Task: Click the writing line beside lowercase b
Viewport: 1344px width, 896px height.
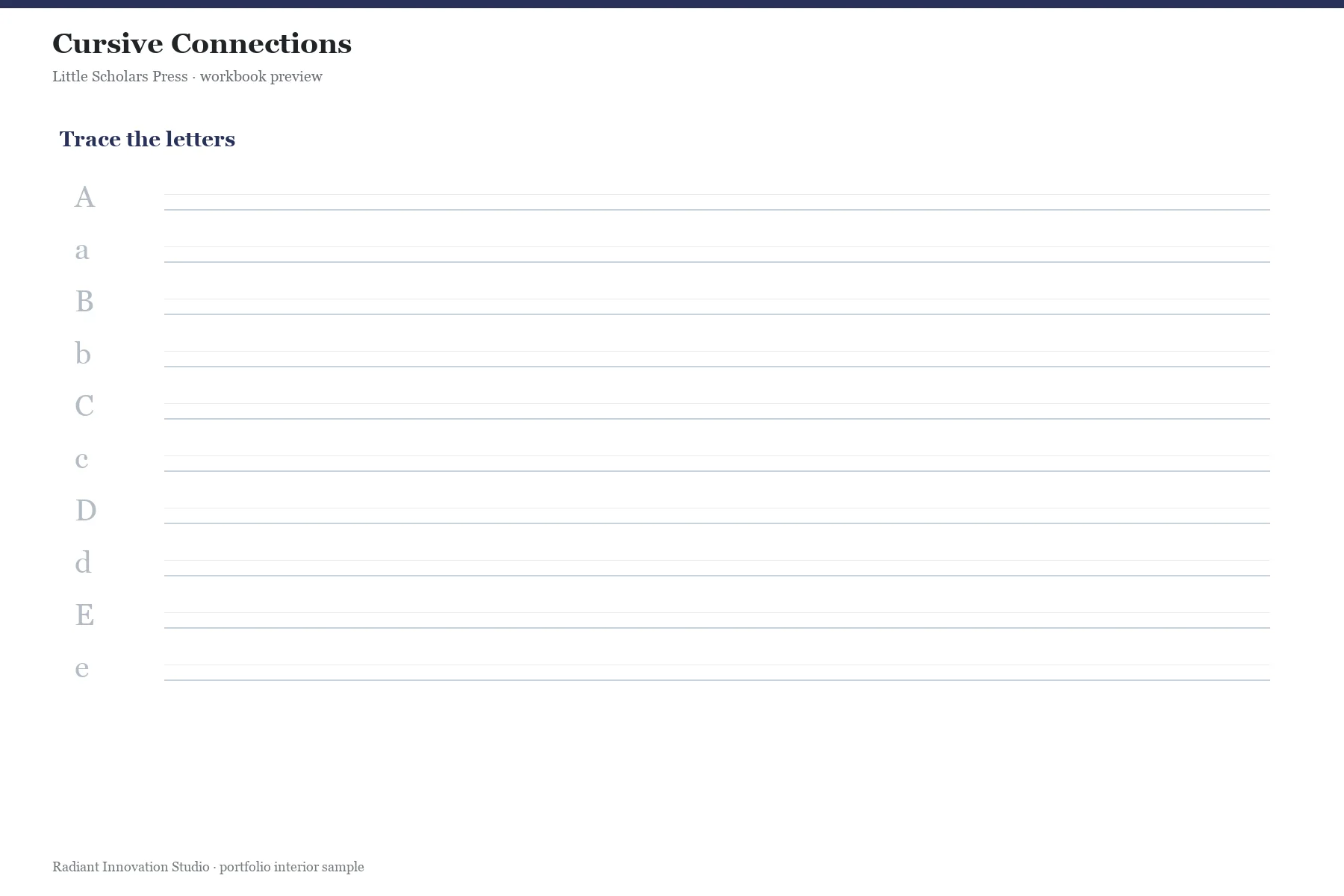Action: coord(717,359)
